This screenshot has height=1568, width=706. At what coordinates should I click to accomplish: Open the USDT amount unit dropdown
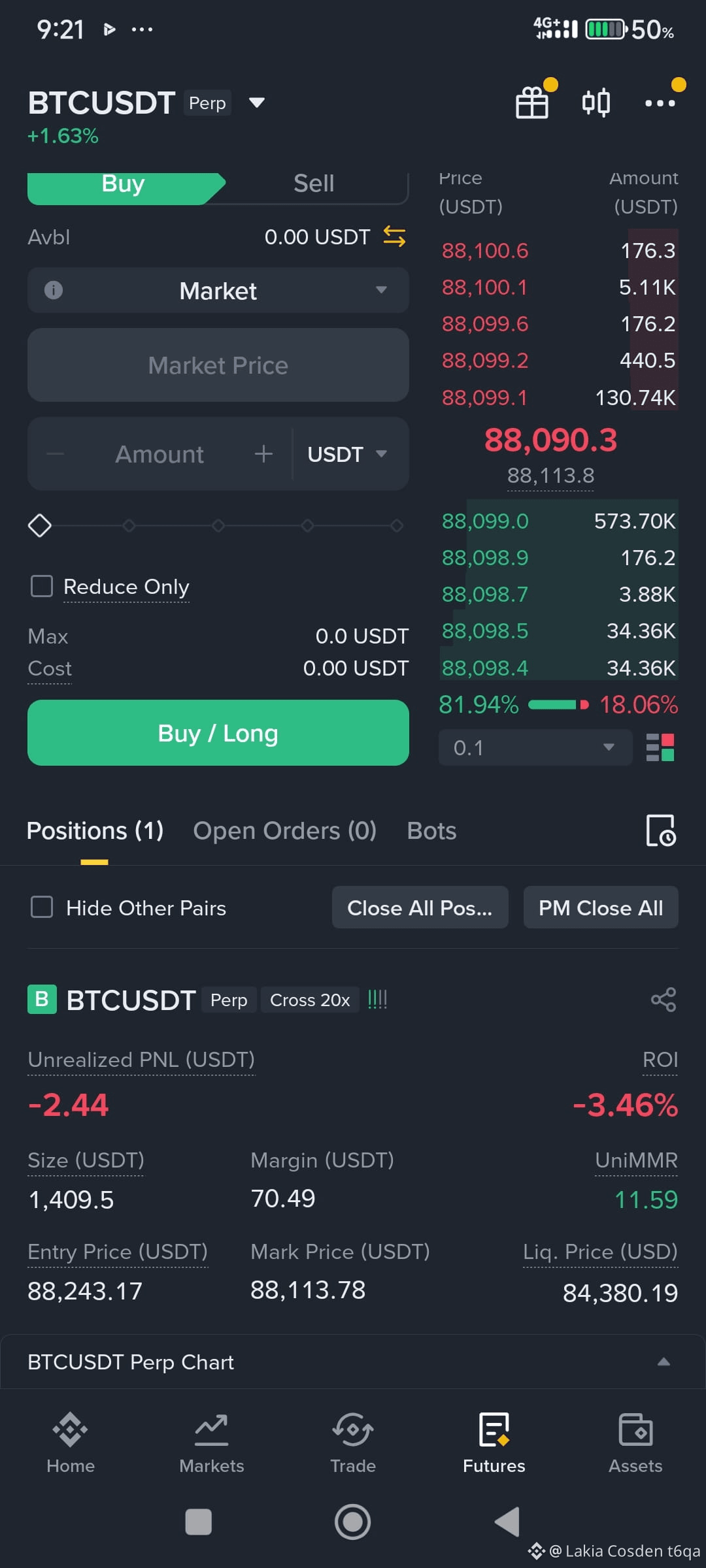(347, 454)
